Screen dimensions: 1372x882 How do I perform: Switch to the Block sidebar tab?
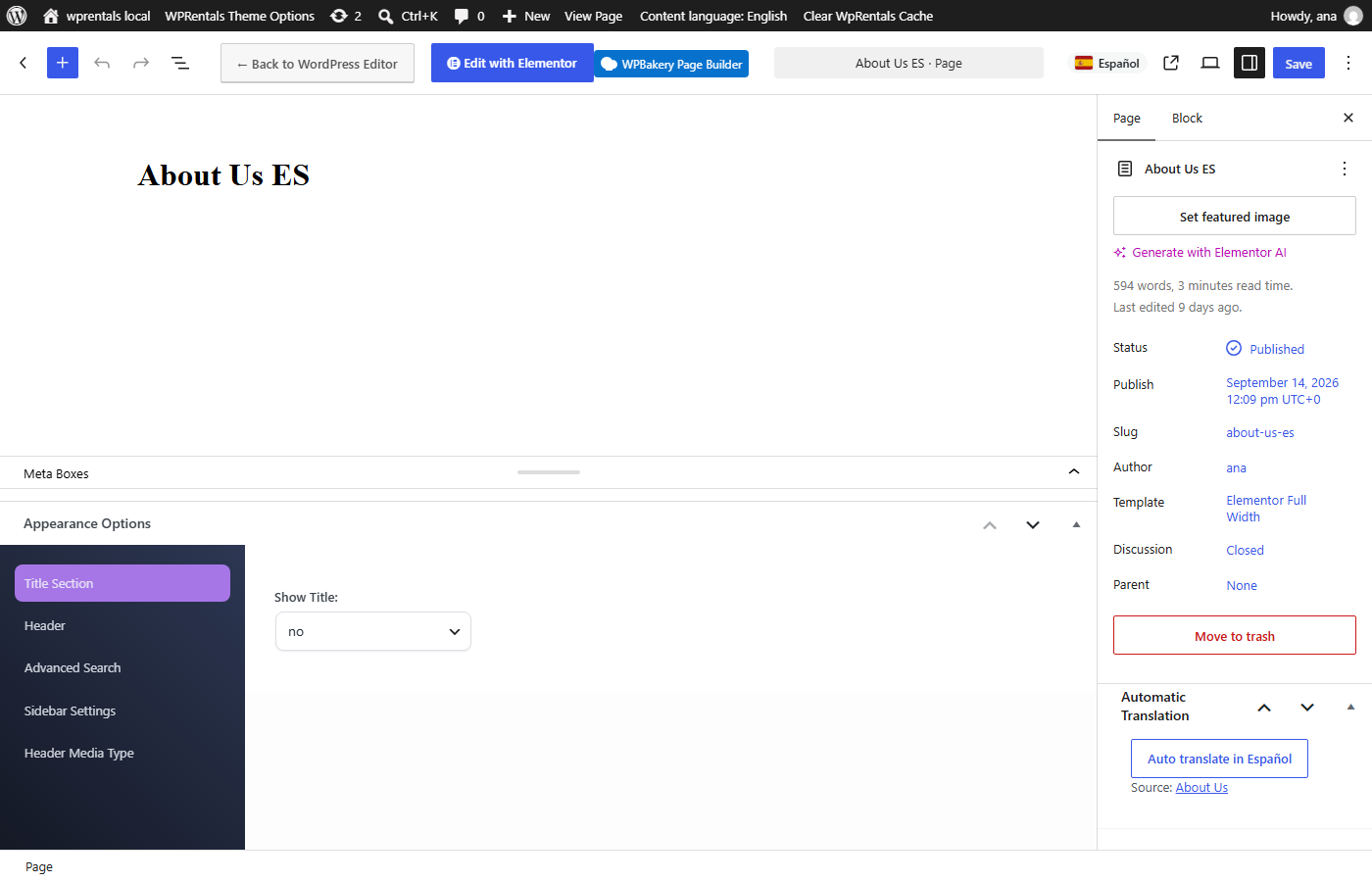pyautogui.click(x=1187, y=118)
